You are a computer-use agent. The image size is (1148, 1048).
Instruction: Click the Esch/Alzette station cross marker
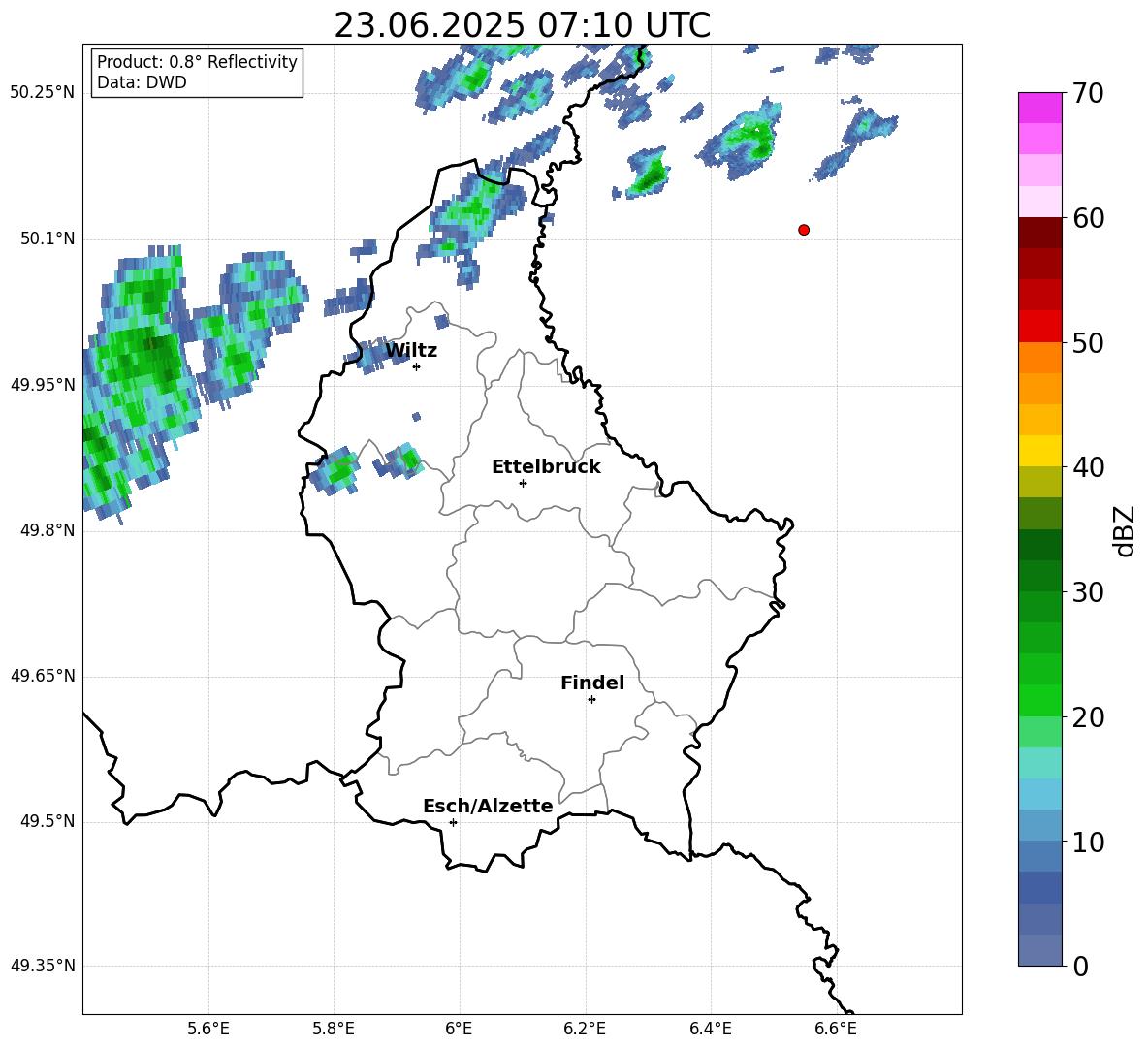453,822
